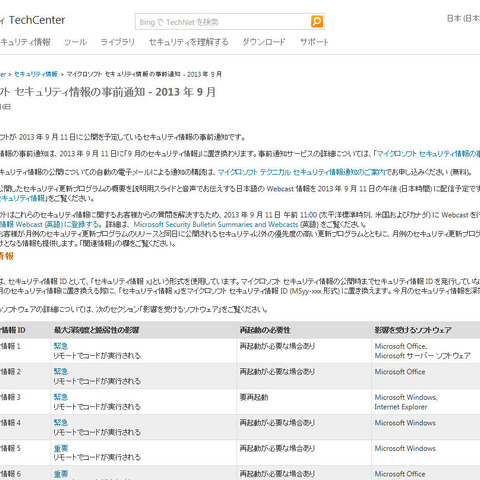Click 重要 link in bulletin 6 row
Image resolution: width=480 pixels, height=480 pixels.
coord(61,474)
